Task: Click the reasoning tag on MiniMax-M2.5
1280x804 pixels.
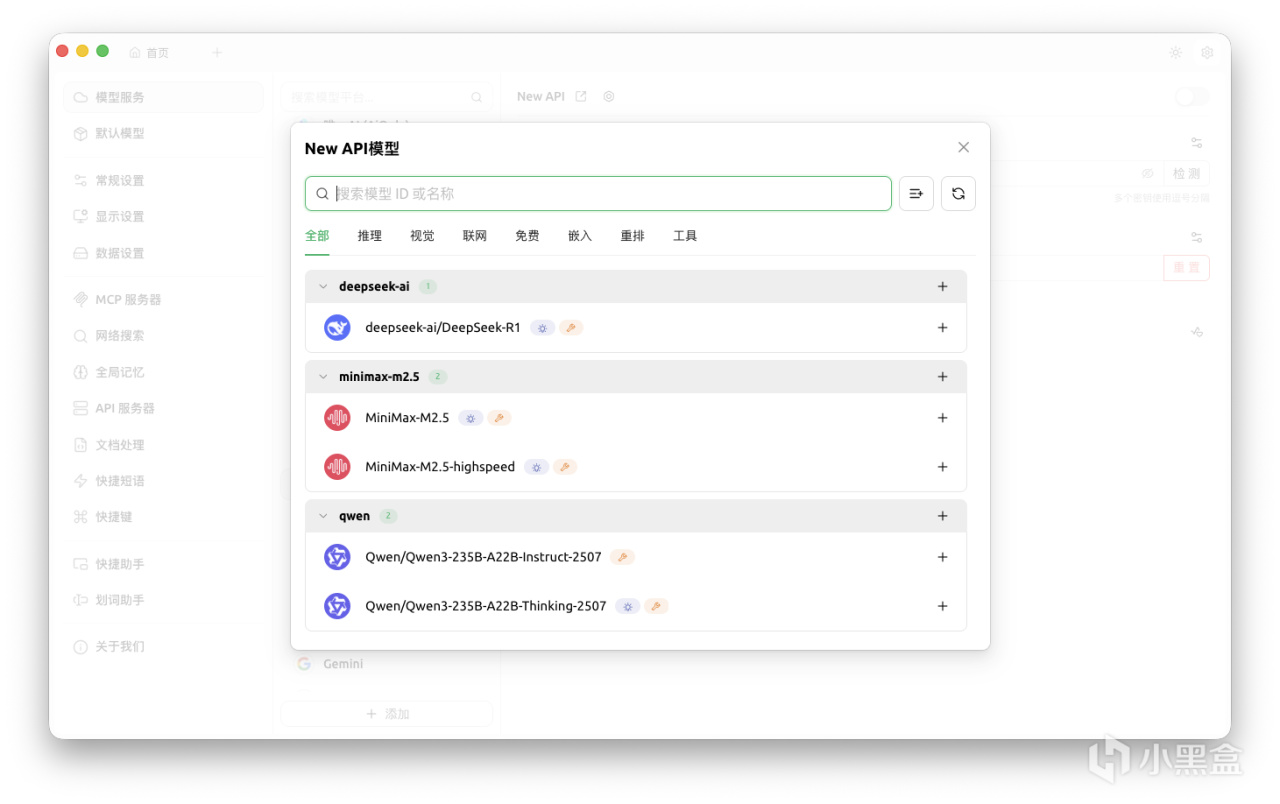Action: [471, 418]
